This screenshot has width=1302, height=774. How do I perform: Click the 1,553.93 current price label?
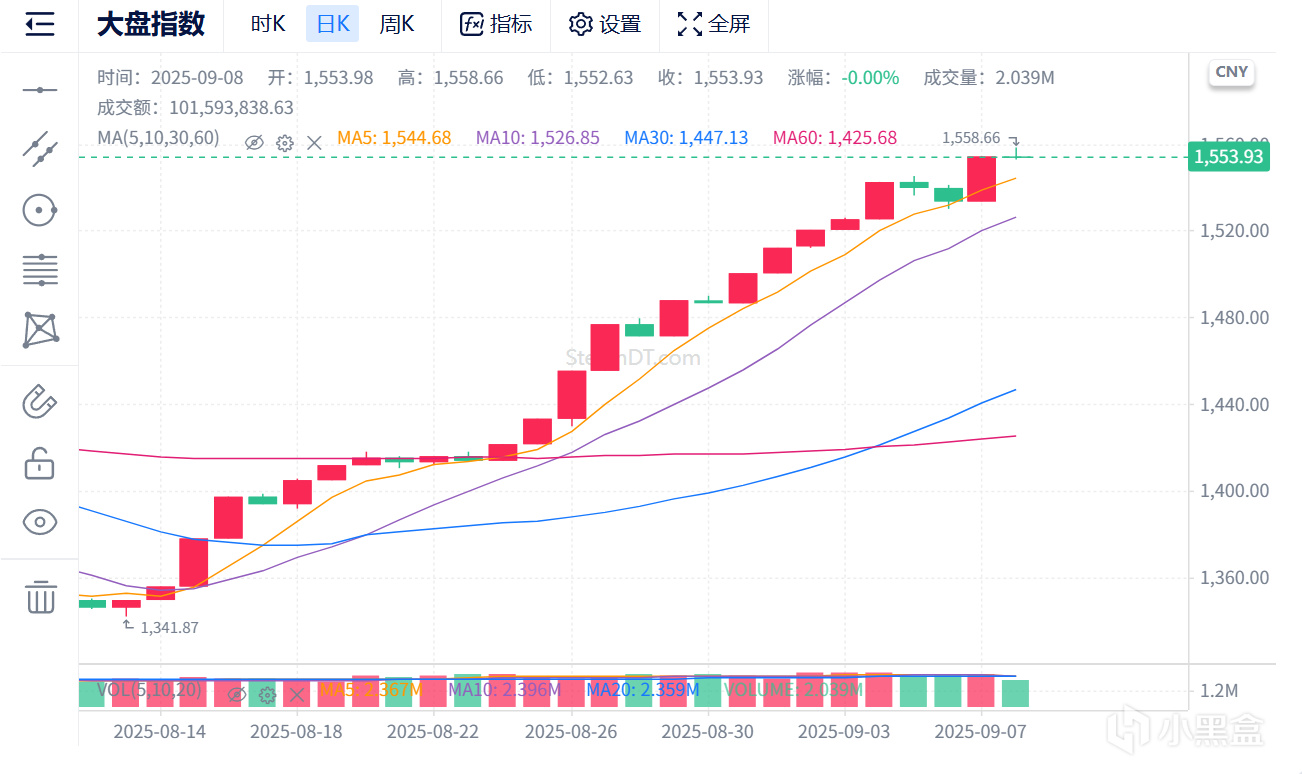1228,157
